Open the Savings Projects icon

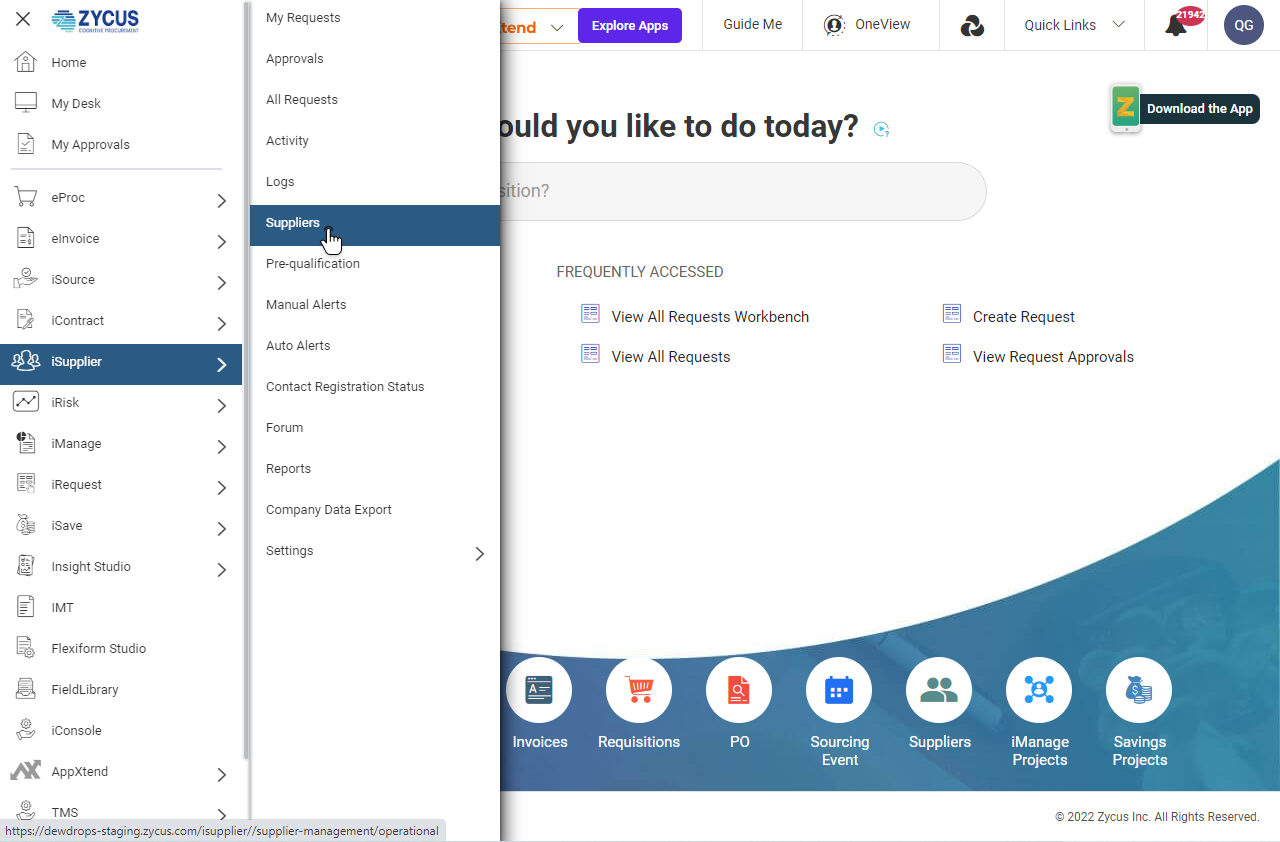pyautogui.click(x=1139, y=690)
